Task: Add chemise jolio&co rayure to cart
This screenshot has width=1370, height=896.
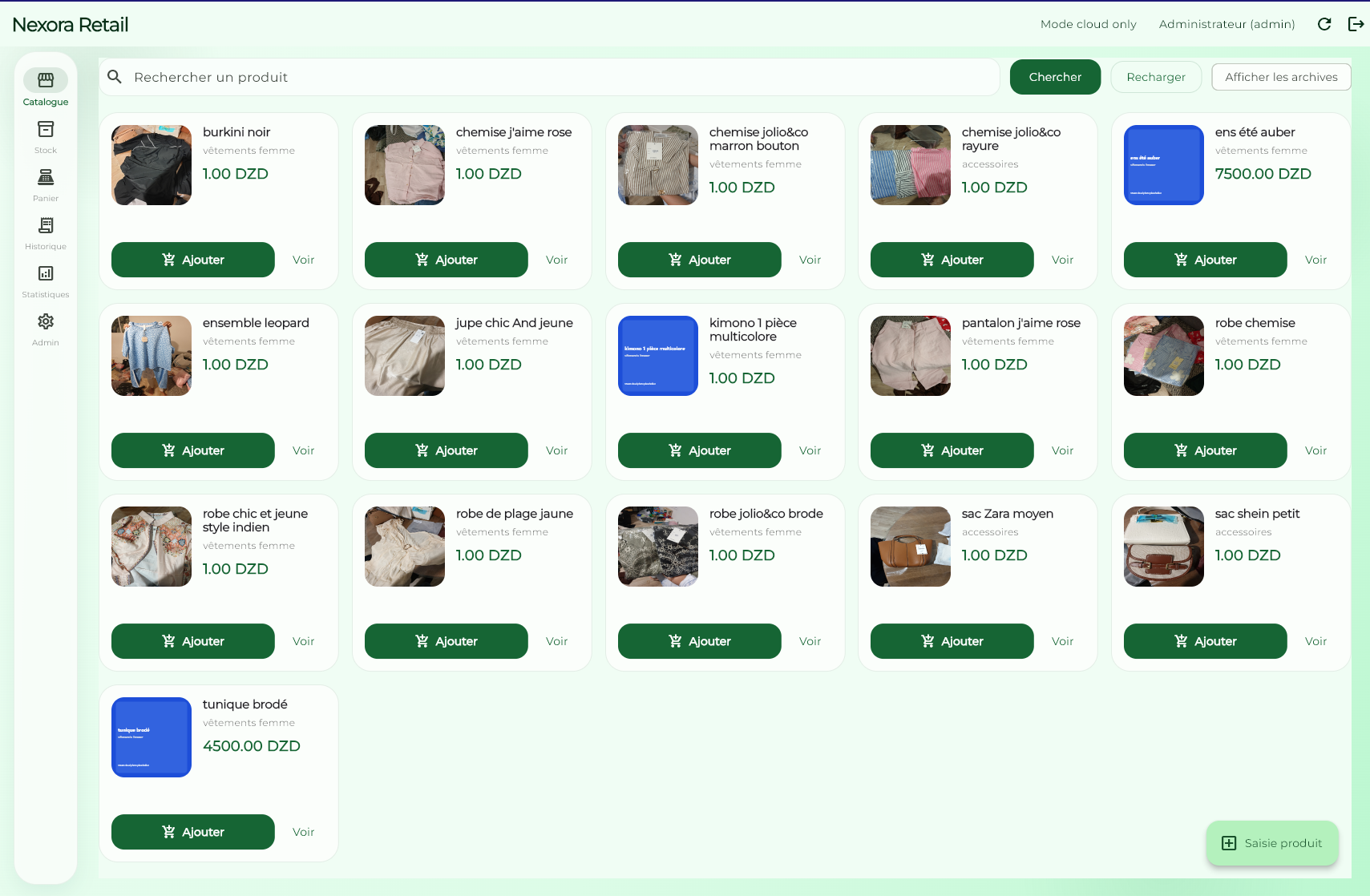Action: (952, 260)
